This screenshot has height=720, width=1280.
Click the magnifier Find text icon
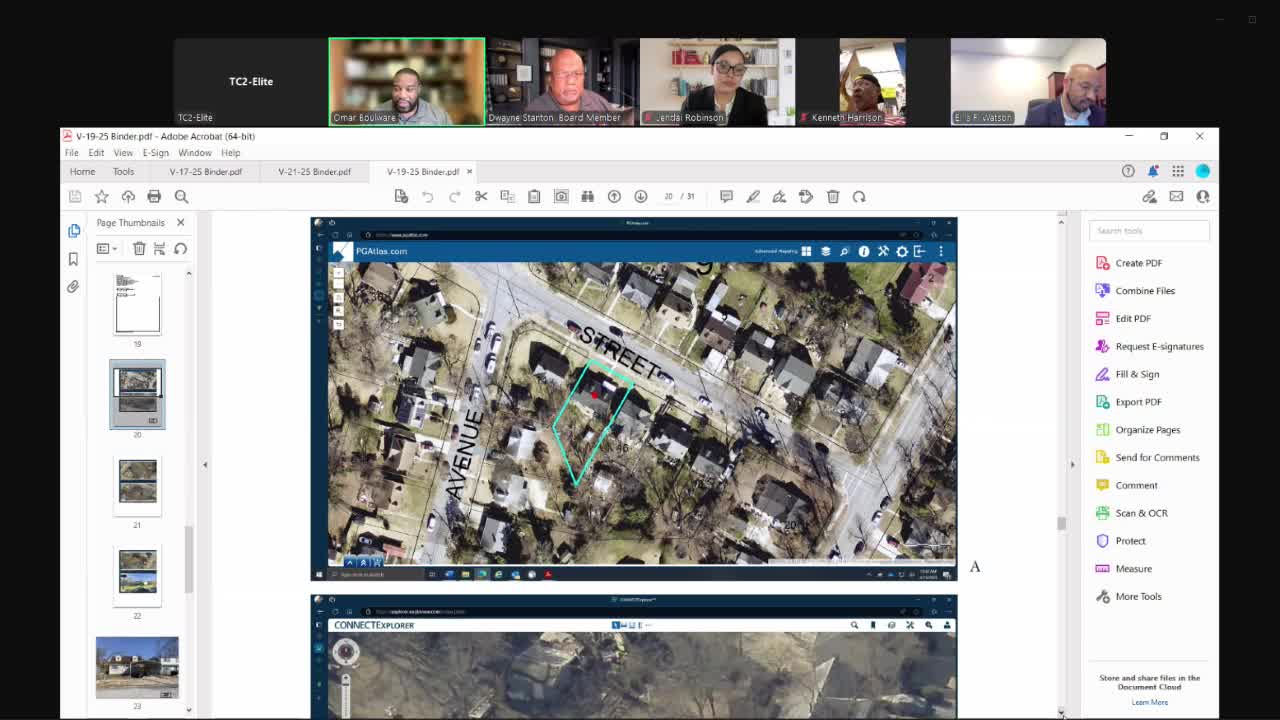click(181, 197)
